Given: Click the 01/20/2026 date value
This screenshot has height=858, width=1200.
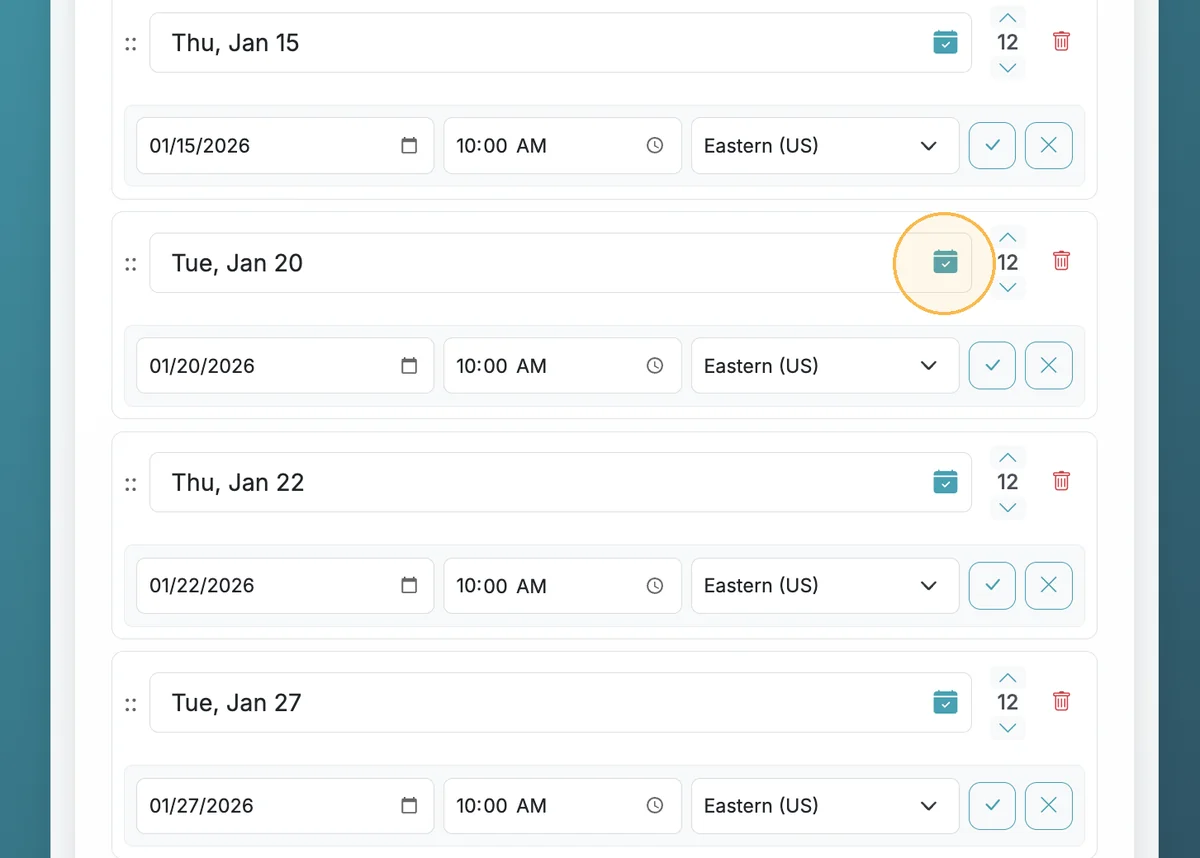Looking at the screenshot, I should 202,366.
